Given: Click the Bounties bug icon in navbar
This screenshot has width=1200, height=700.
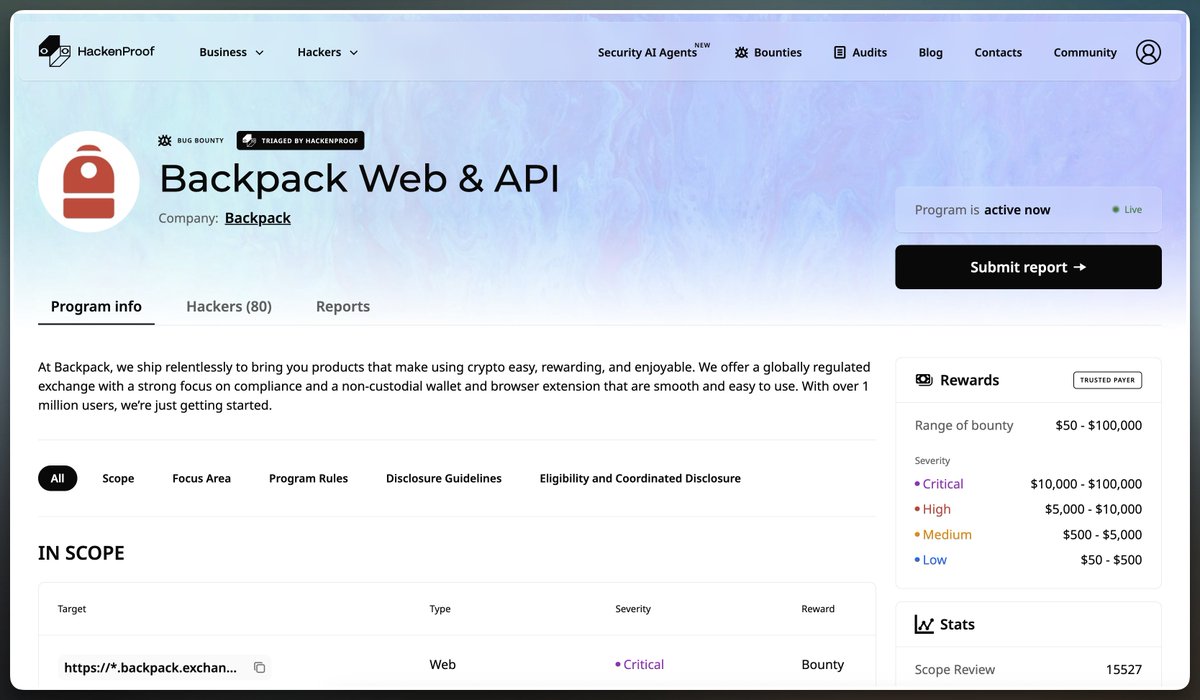Looking at the screenshot, I should pos(741,52).
